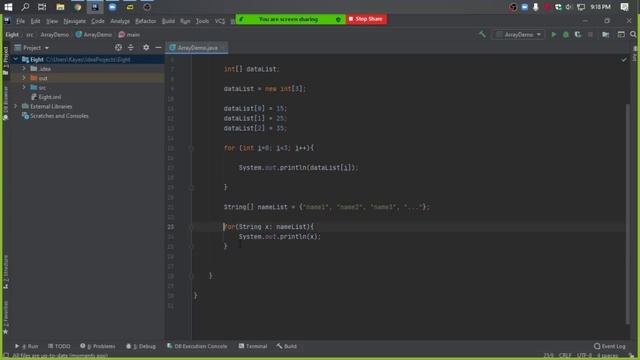
Task: Expand the src folder
Action: click(24, 87)
